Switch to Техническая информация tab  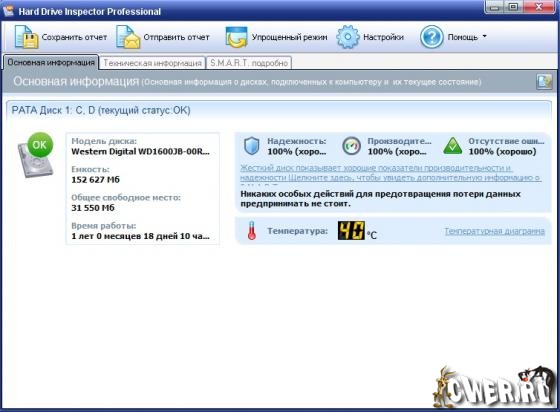click(x=152, y=63)
